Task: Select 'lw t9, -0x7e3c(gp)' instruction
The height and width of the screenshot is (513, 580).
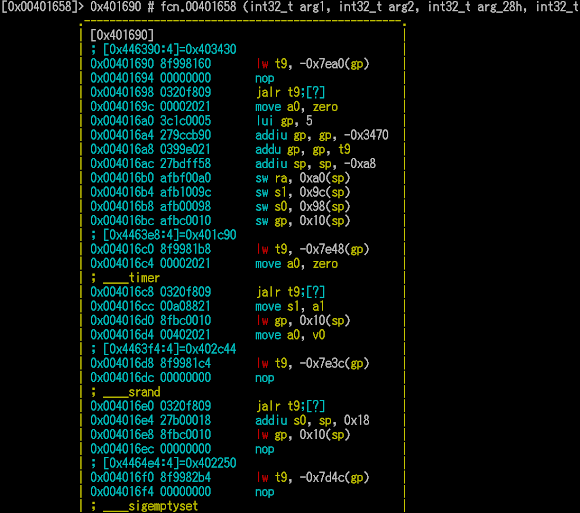Action: 312,364
